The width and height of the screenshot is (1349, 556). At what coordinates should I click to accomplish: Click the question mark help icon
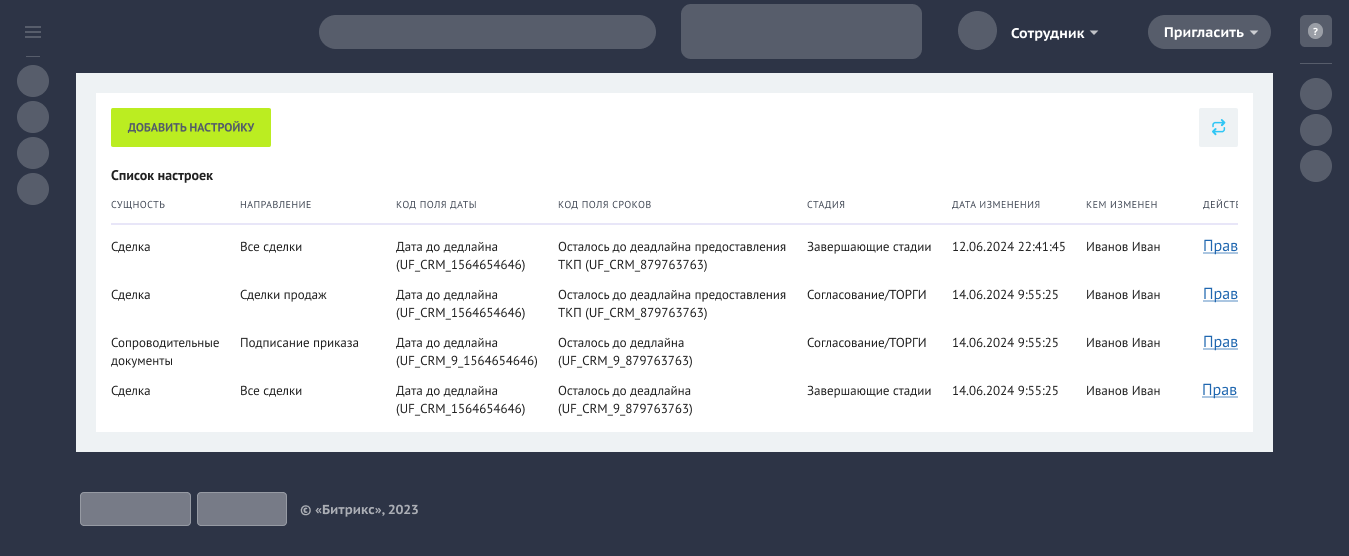tap(1315, 32)
